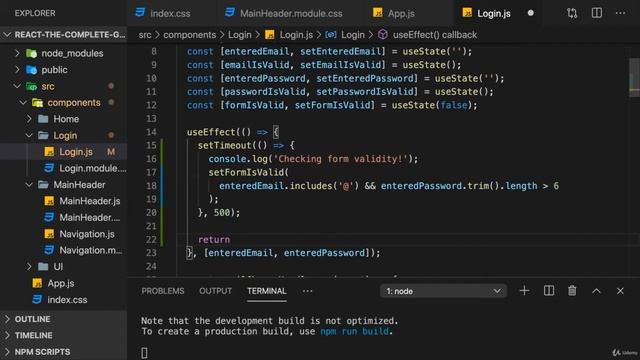Click 'EXPLORER' sidebar title

tap(35, 13)
